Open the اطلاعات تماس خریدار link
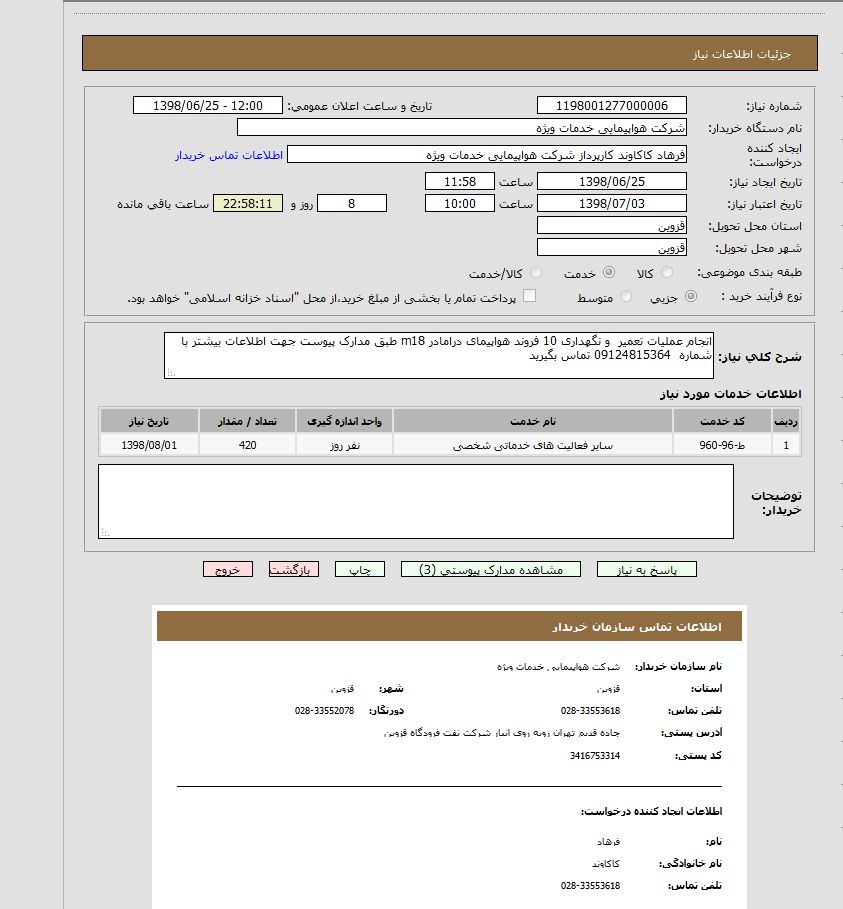843x909 pixels. tap(230, 155)
